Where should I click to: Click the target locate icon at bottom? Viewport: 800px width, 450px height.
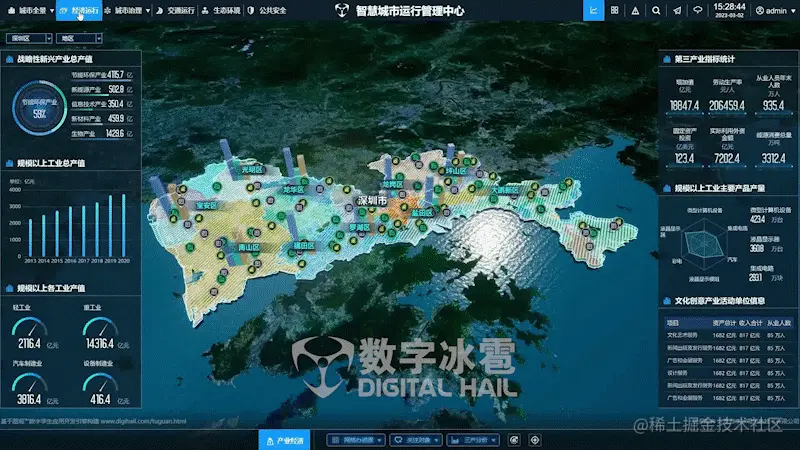point(535,440)
